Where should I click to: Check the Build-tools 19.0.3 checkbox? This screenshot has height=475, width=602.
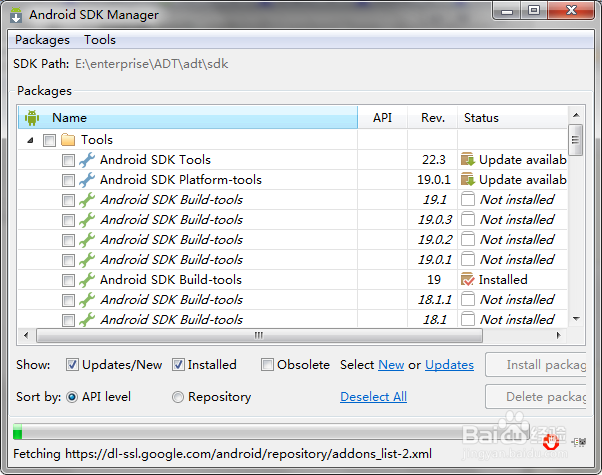[x=68, y=220]
